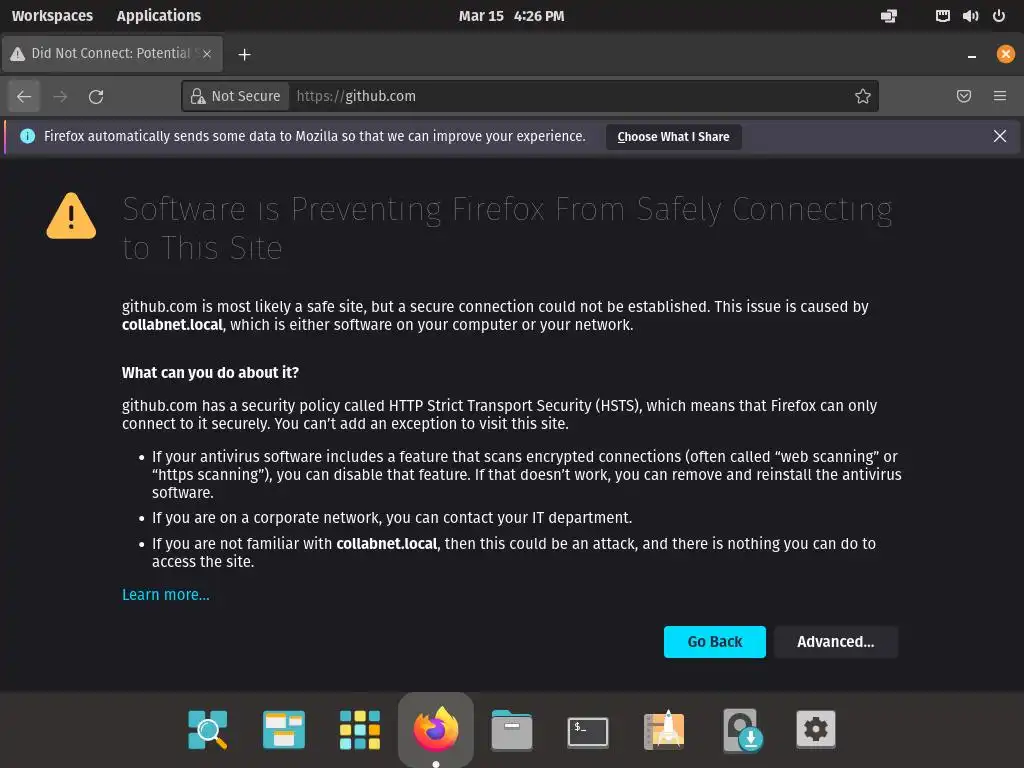Launch the search magnifier dock icon

[208, 729]
